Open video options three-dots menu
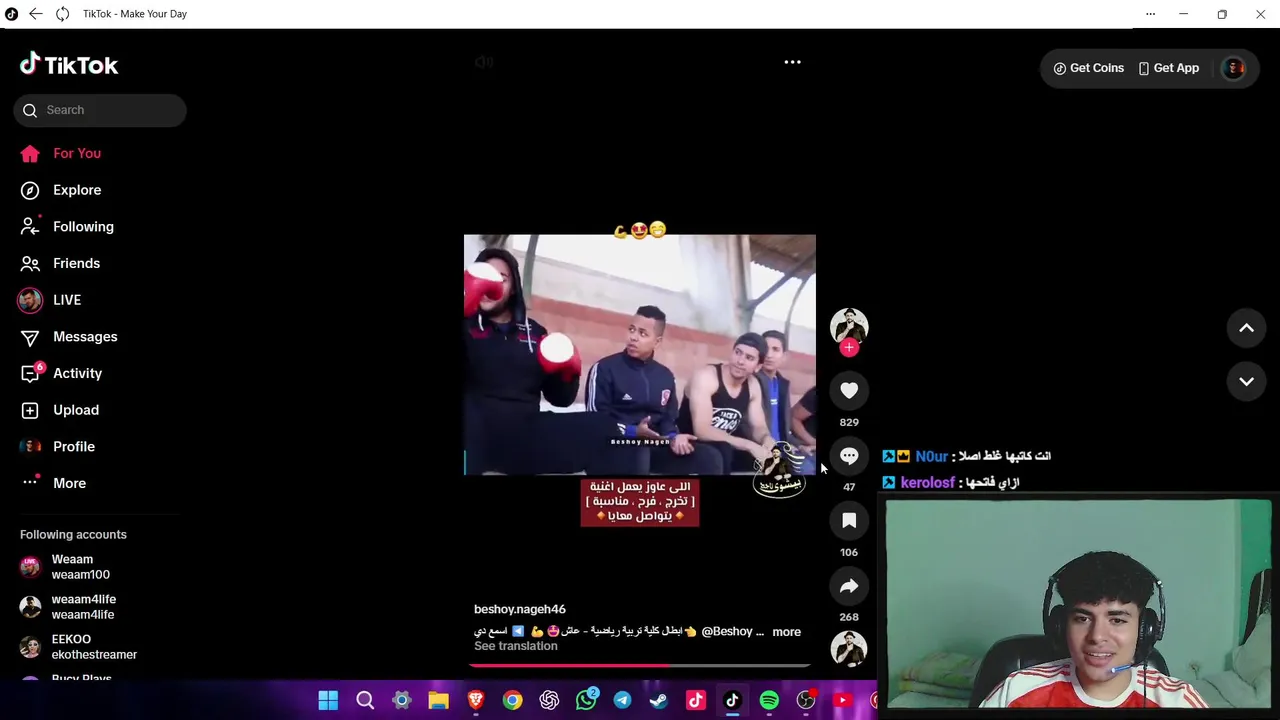This screenshot has height=720, width=1280. [x=792, y=62]
